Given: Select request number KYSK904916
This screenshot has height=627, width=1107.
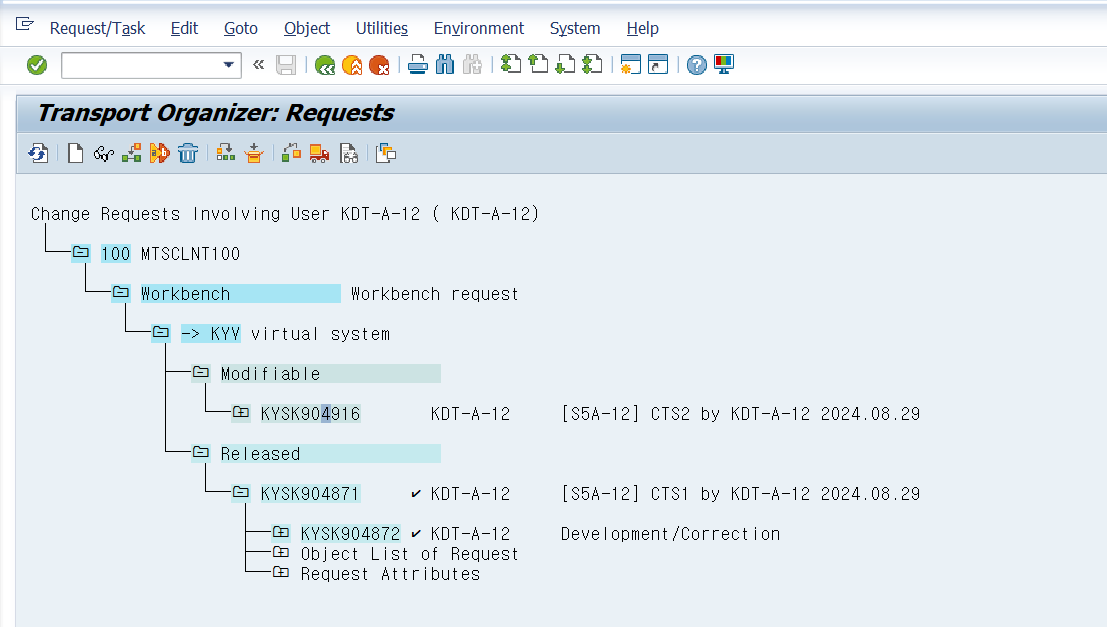Looking at the screenshot, I should pos(311,414).
